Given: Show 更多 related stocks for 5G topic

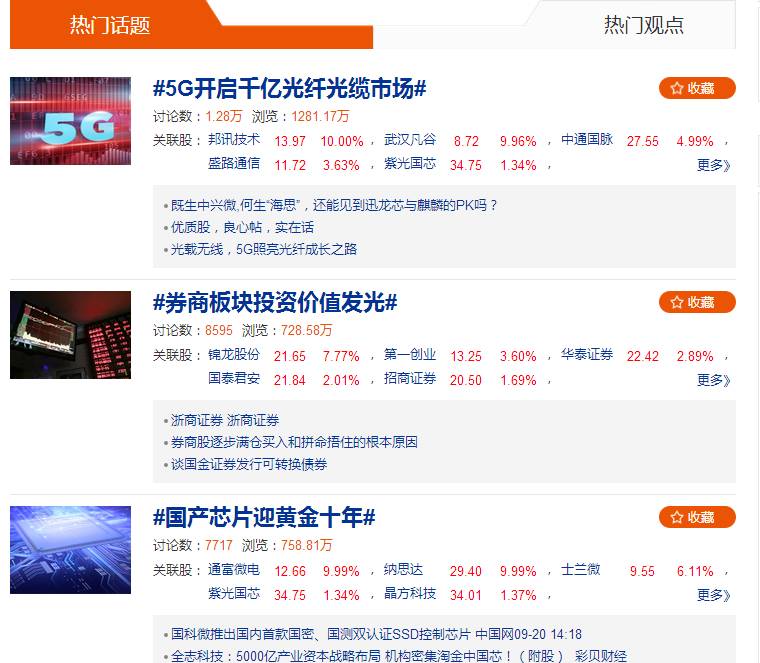Looking at the screenshot, I should [713, 165].
